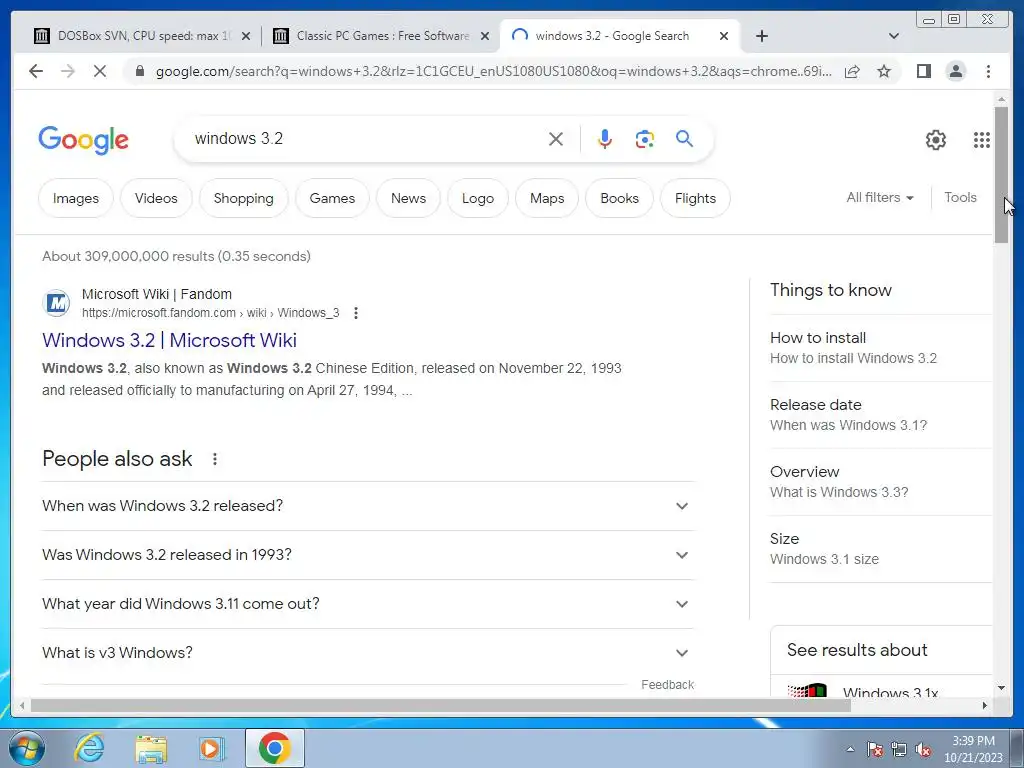
Task: Start voice search with microphone icon
Action: point(605,138)
